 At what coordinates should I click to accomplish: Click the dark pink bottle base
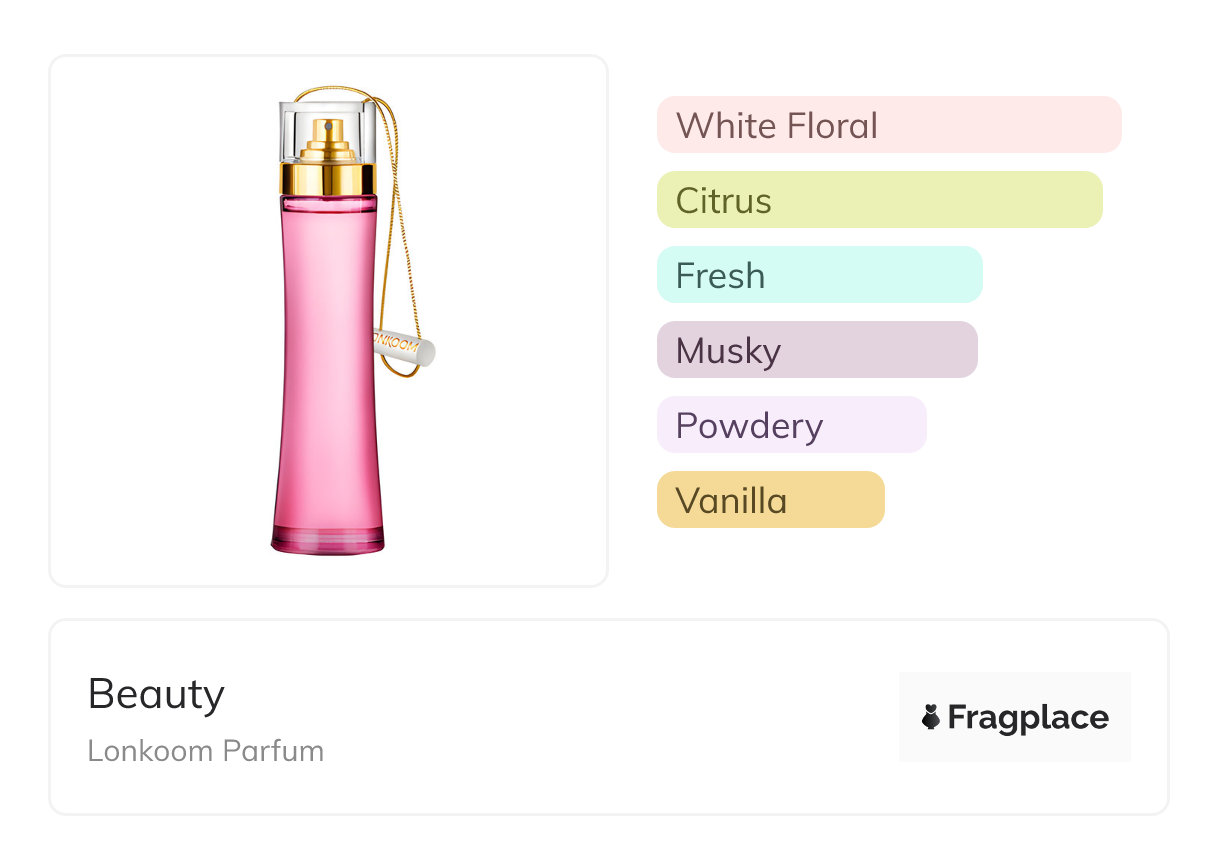(x=328, y=540)
